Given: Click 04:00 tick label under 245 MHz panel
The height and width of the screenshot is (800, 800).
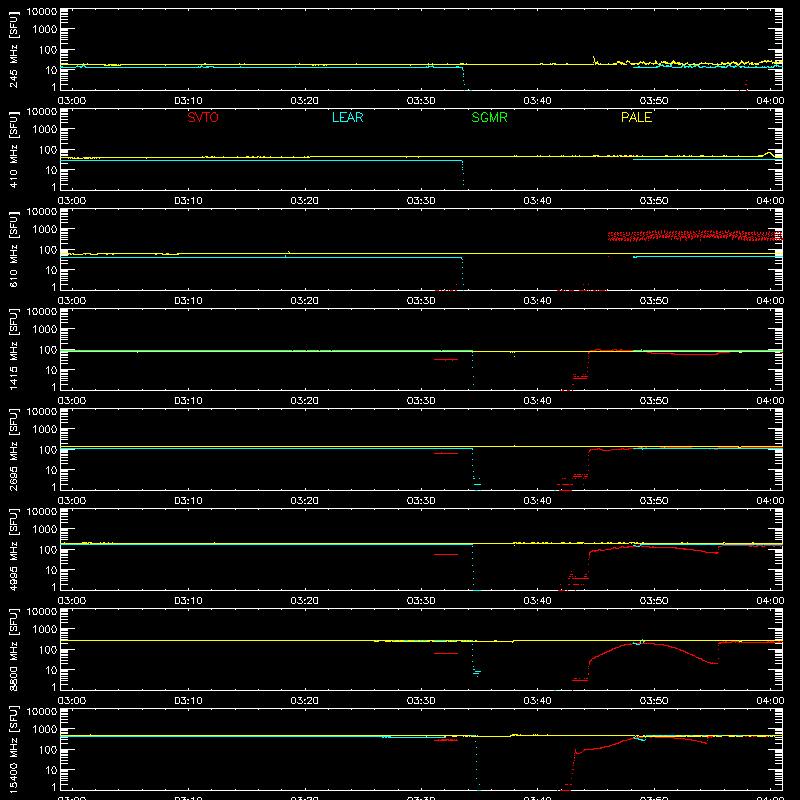Looking at the screenshot, I should coord(770,101).
